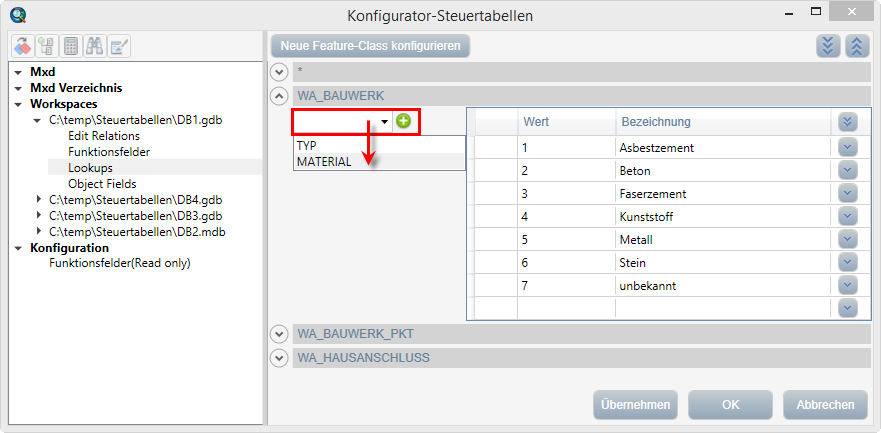The height and width of the screenshot is (433, 881).
Task: Click Neue Feature-Class konfigurieren button
Action: pos(370,46)
